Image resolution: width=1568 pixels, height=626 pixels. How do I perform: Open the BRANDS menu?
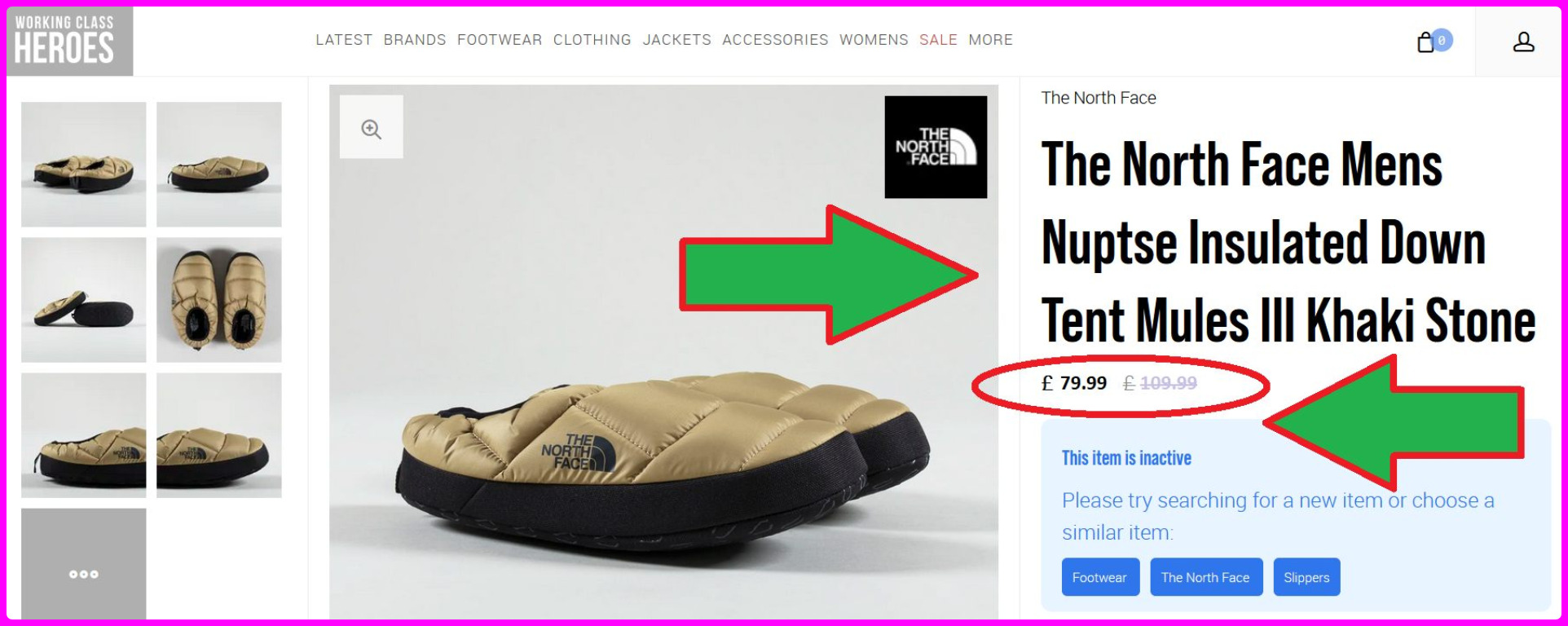coord(415,40)
